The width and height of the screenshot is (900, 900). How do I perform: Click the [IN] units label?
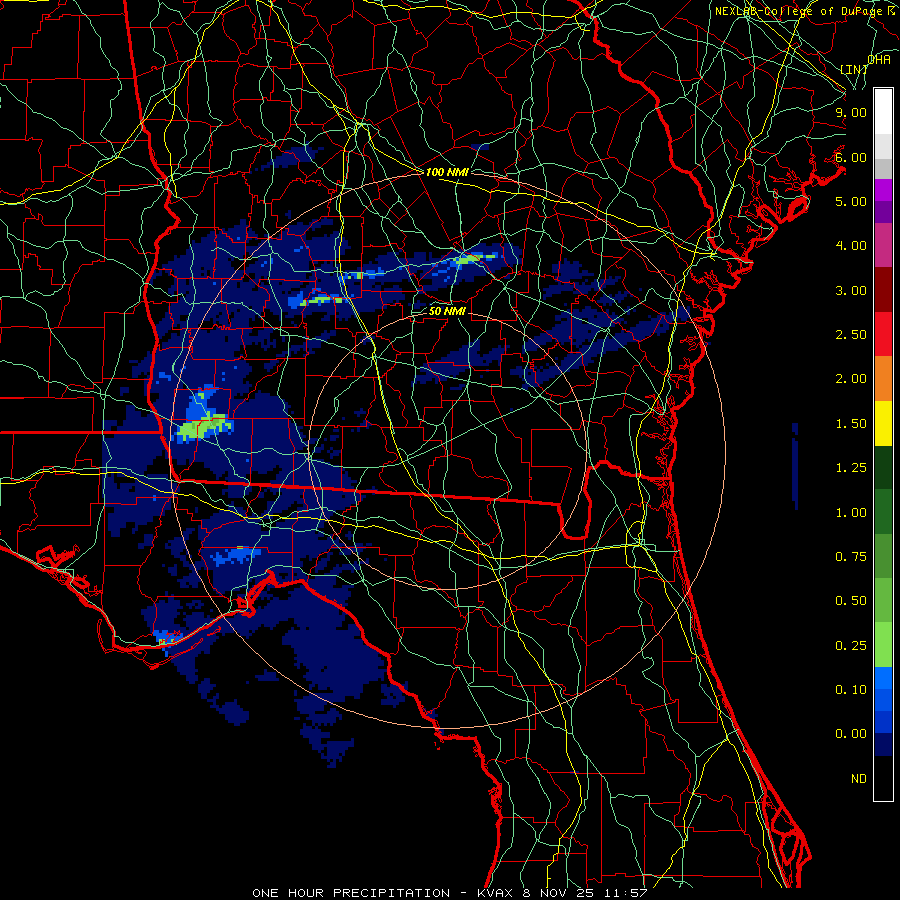854,69
